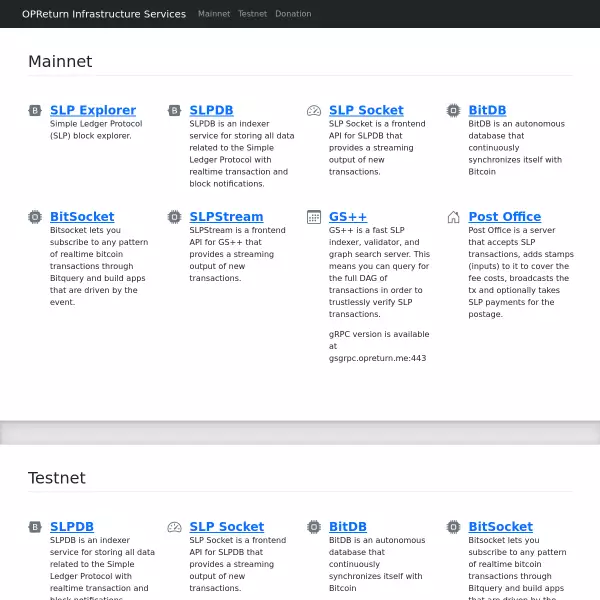
Task: Open the Mainnet nav item
Action: point(214,14)
